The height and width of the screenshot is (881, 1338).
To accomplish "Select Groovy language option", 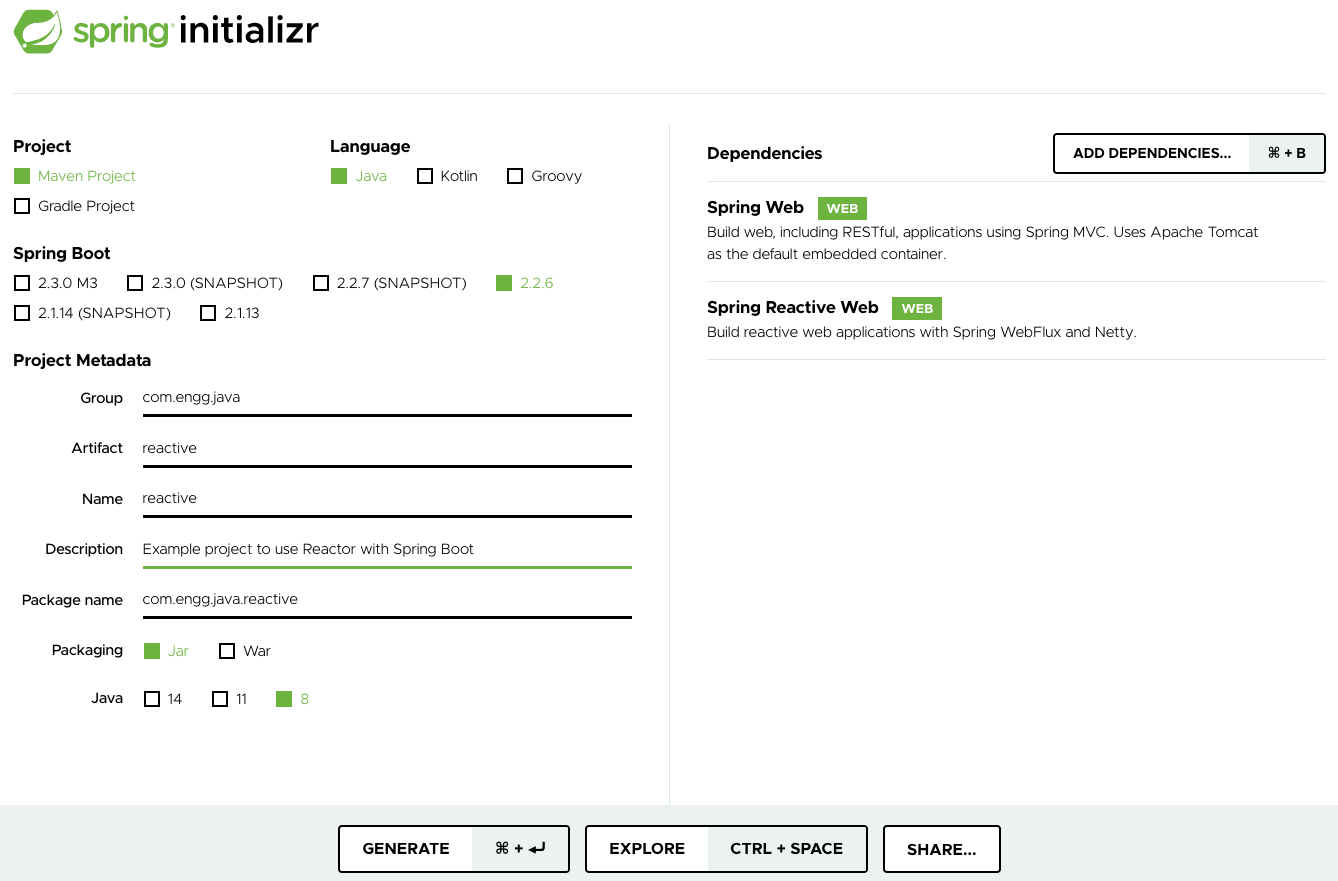I will click(515, 175).
